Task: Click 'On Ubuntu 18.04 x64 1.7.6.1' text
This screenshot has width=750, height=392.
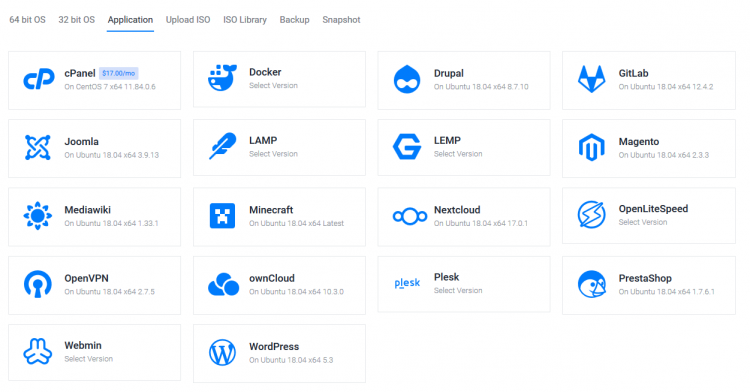Action: (666, 292)
